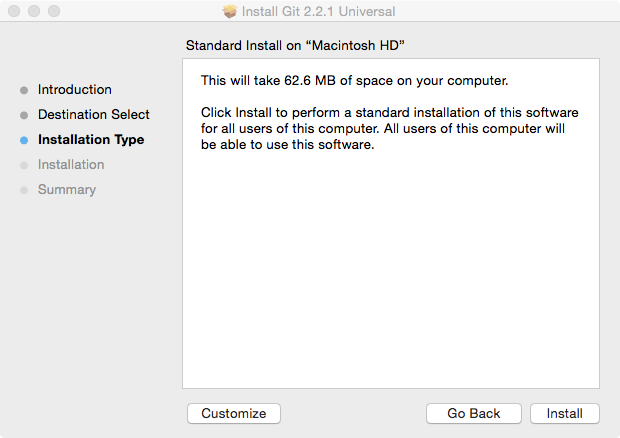Open the Customize options
620x438 pixels.
[x=234, y=413]
